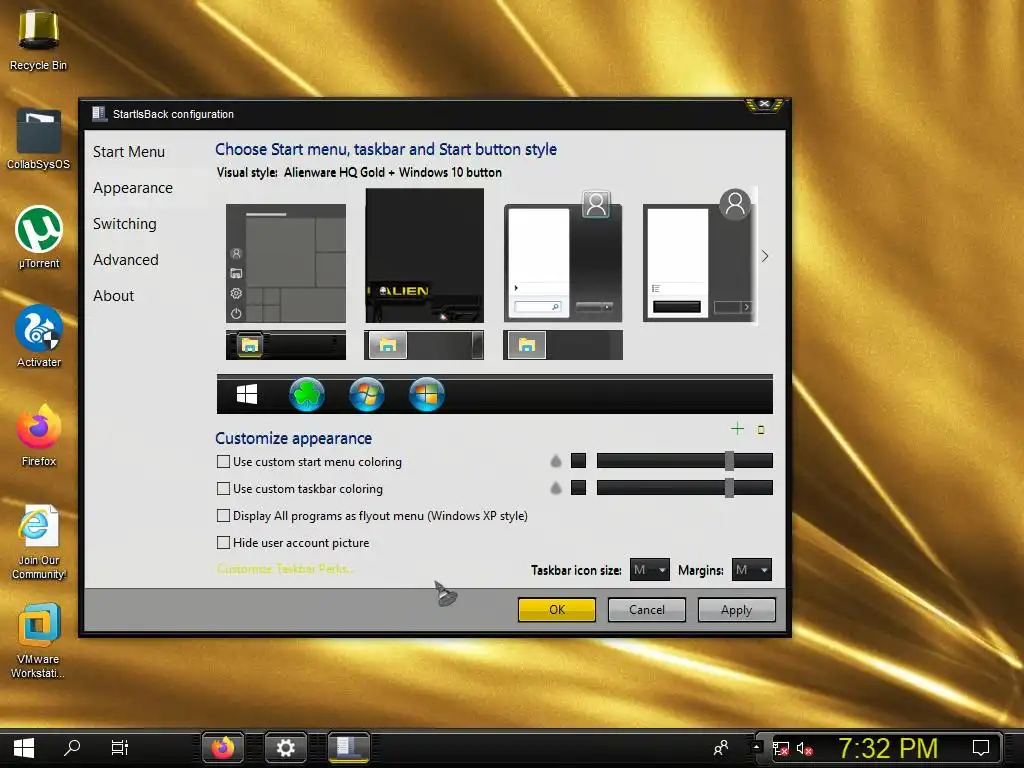Open the Windows Start button on taskbar
The image size is (1024, 768).
[x=24, y=748]
